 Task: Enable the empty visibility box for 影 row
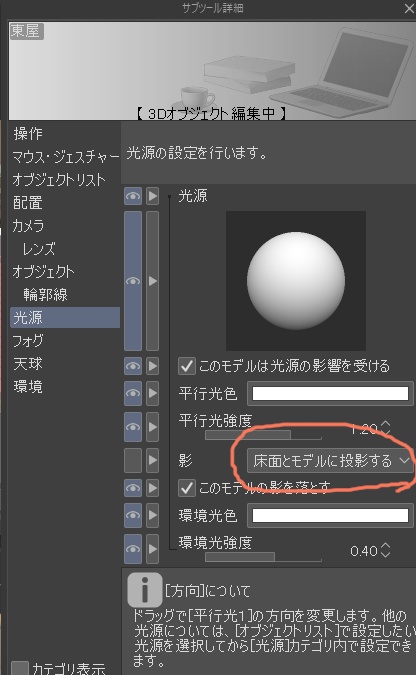click(x=133, y=460)
